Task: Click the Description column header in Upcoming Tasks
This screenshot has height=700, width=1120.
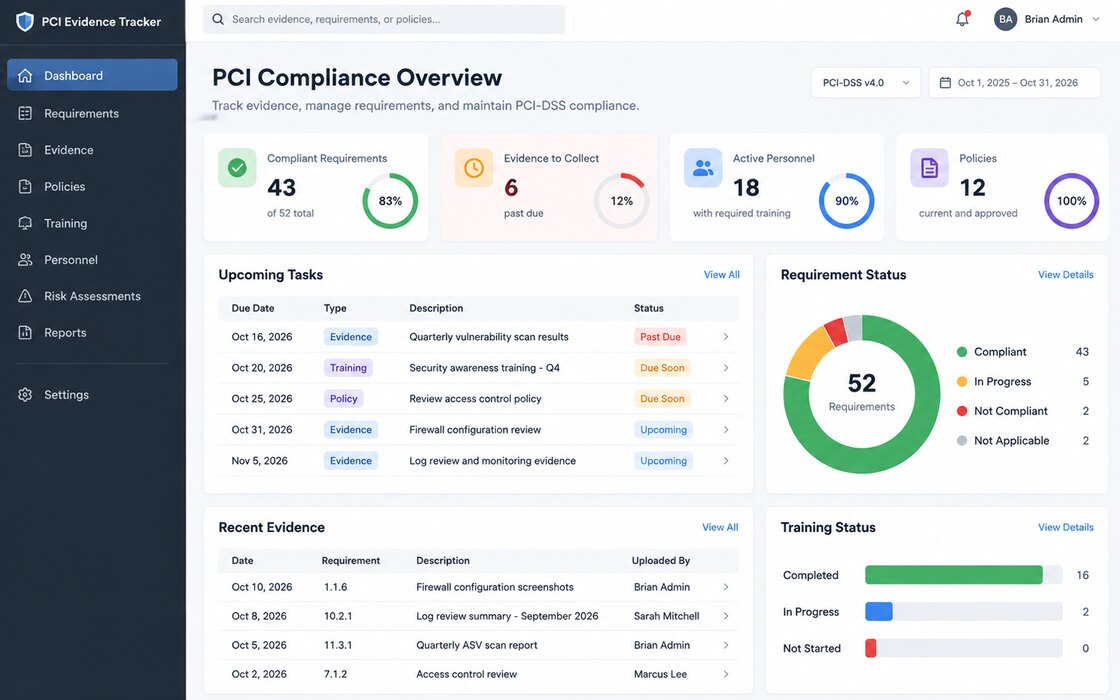Action: (436, 308)
